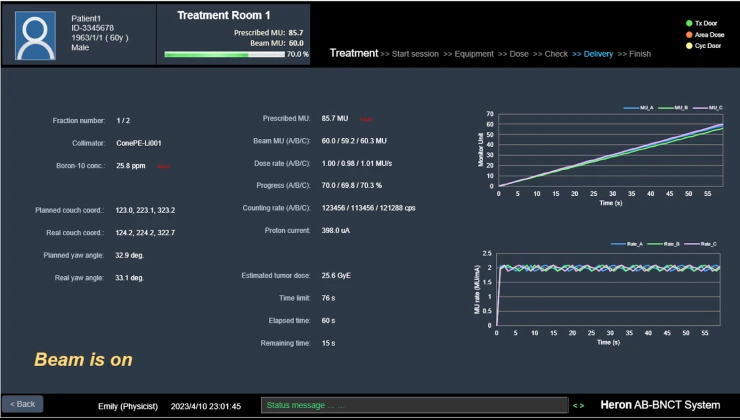
Task: Open the Equipment workflow step
Action: point(476,54)
